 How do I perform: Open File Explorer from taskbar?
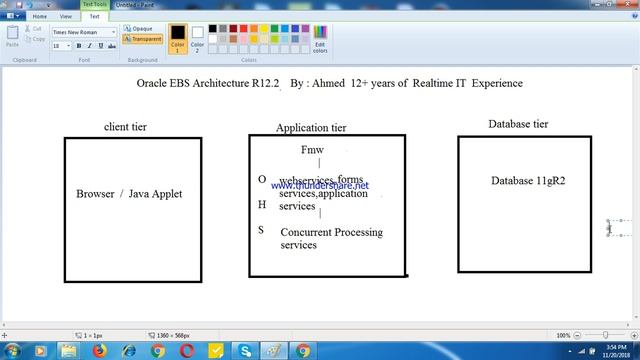point(69,351)
